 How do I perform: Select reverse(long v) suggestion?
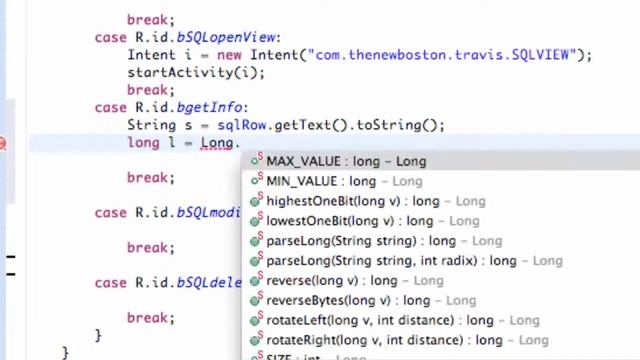[441, 280]
